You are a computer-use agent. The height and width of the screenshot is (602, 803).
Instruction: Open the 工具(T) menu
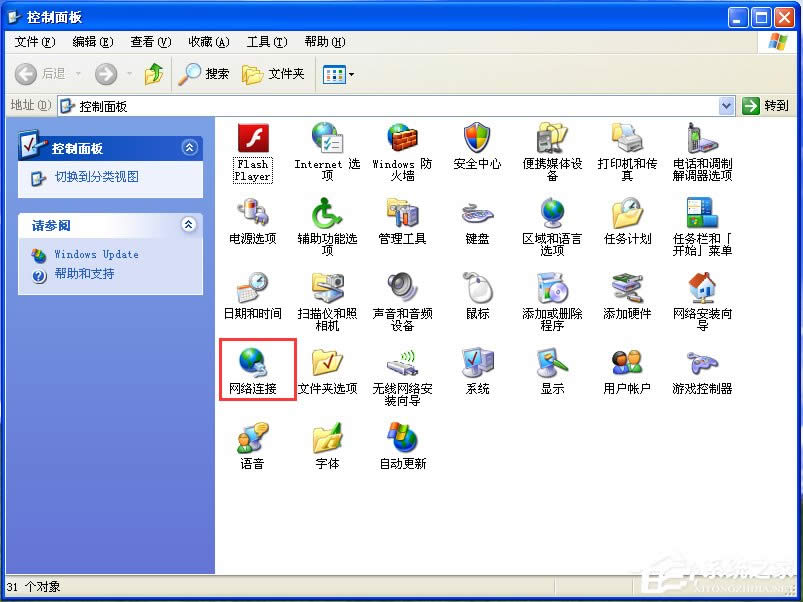266,42
